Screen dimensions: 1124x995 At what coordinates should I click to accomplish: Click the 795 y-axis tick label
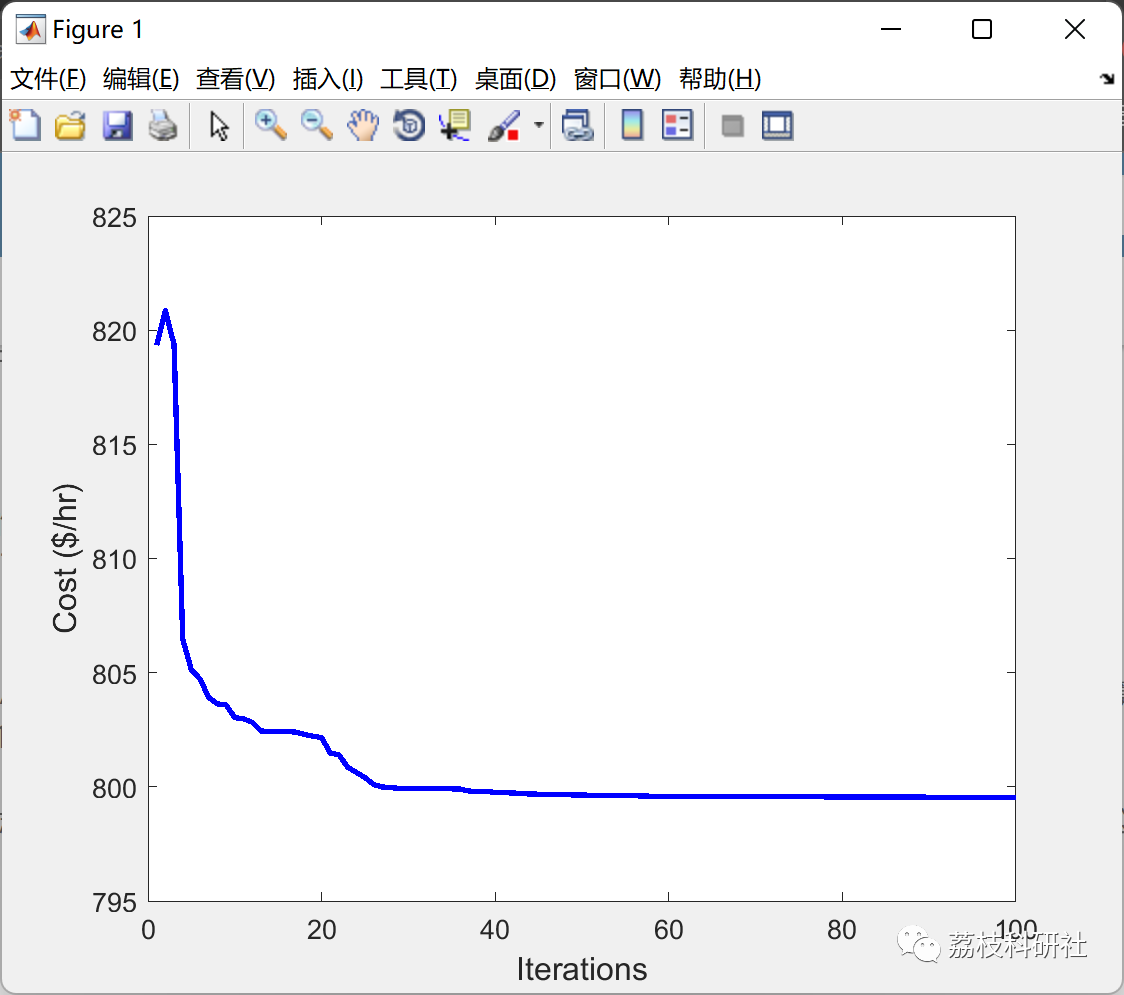pos(114,903)
